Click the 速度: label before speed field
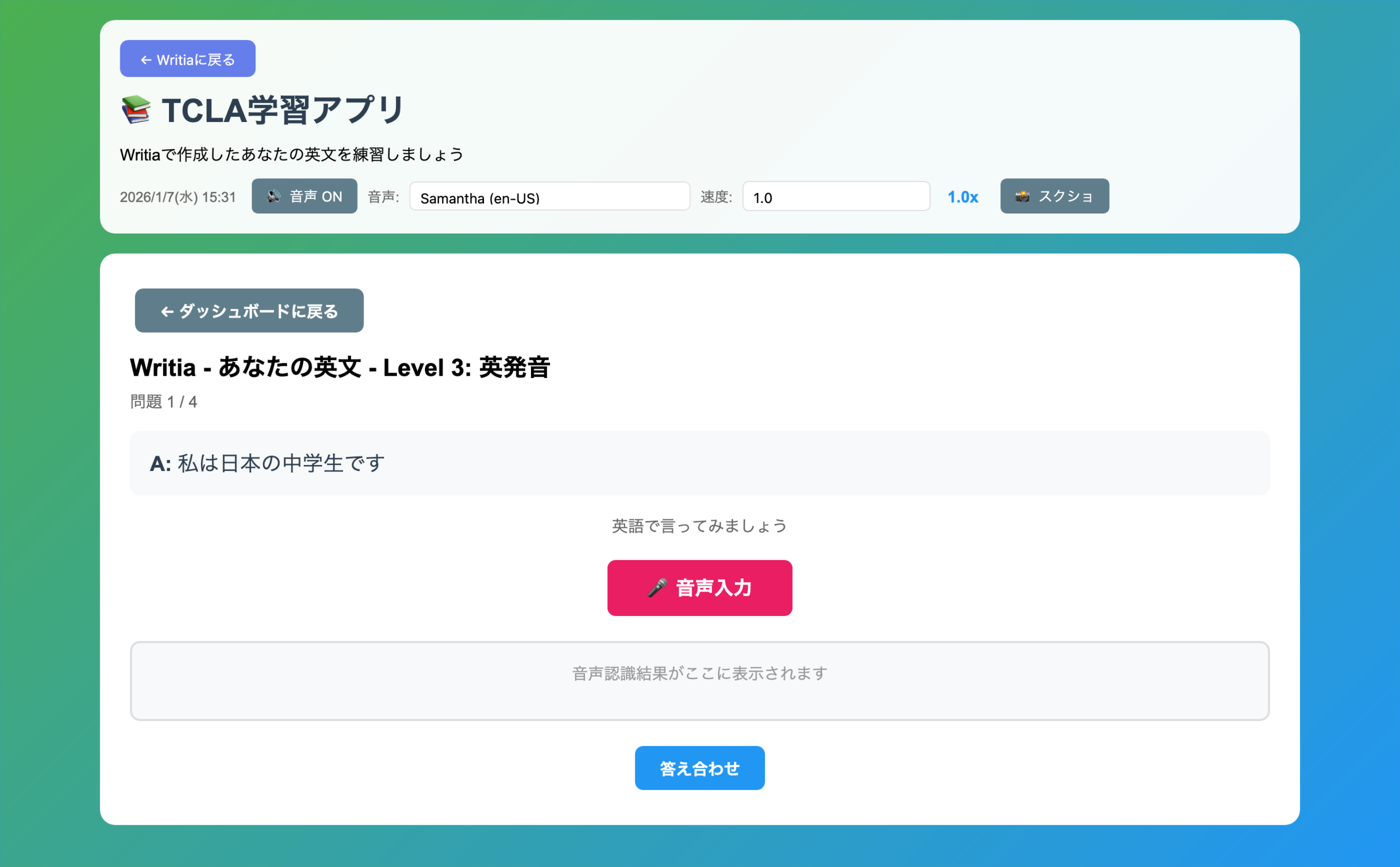 click(x=716, y=197)
